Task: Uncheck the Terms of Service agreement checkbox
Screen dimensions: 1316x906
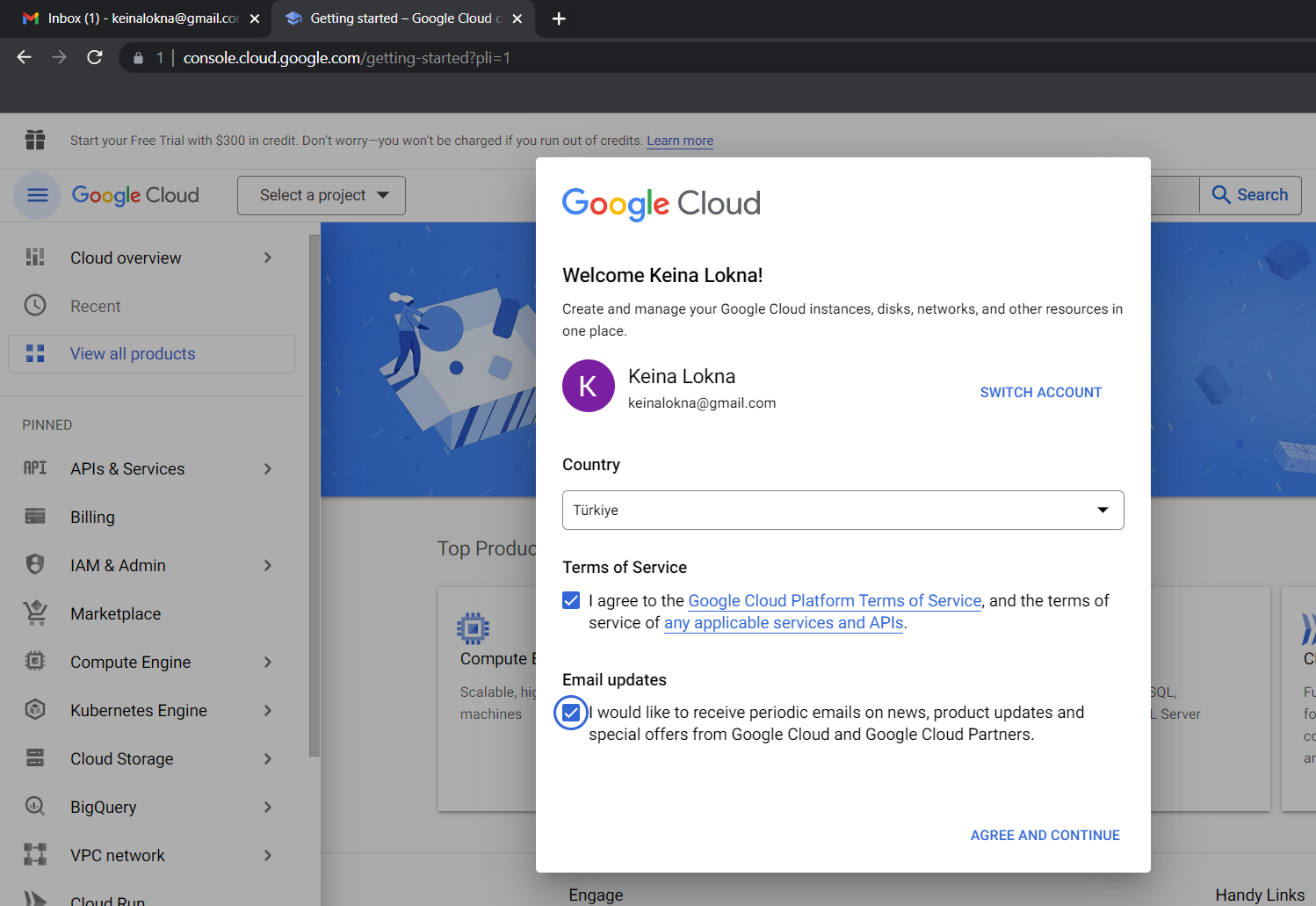Action: click(x=571, y=600)
